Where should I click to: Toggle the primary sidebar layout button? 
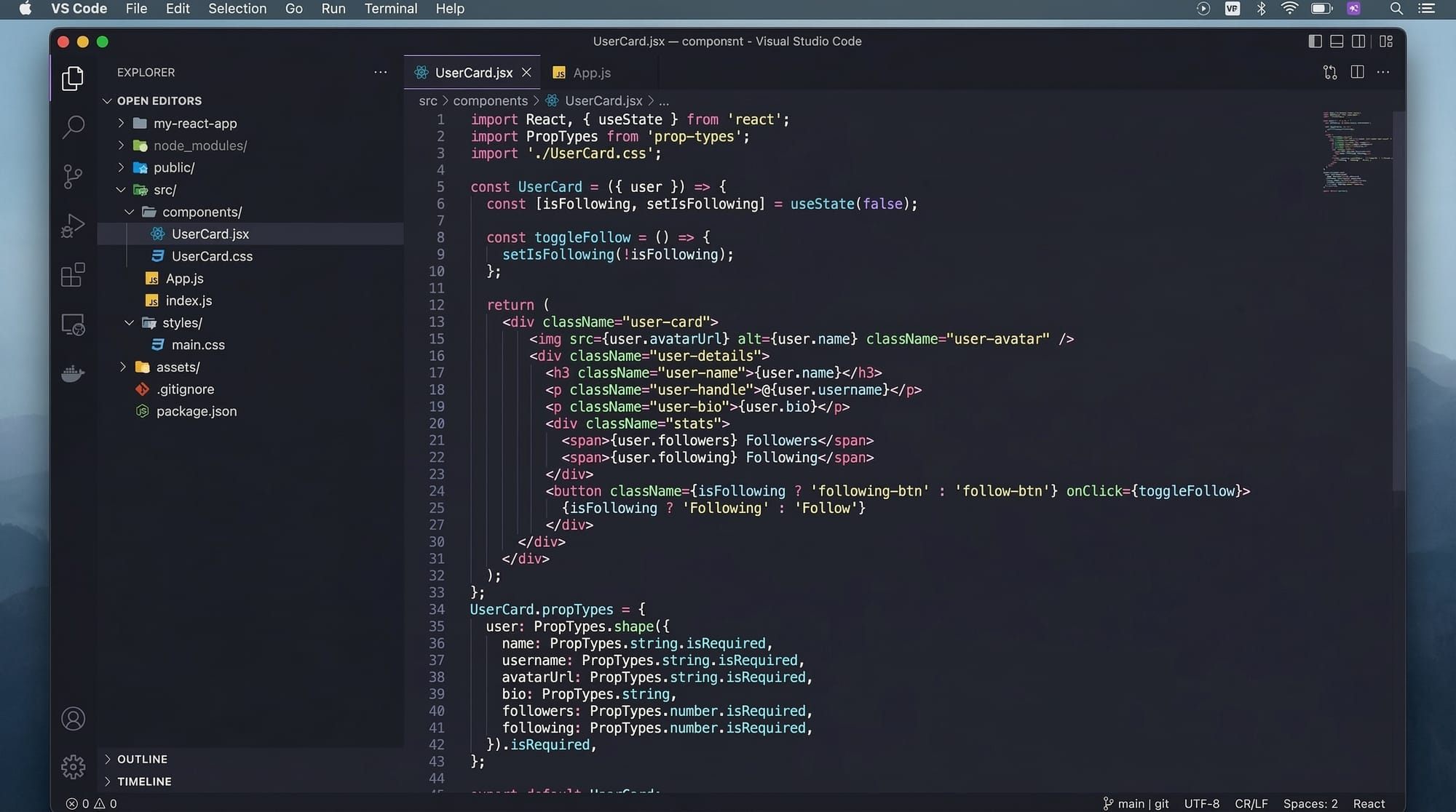point(1315,41)
